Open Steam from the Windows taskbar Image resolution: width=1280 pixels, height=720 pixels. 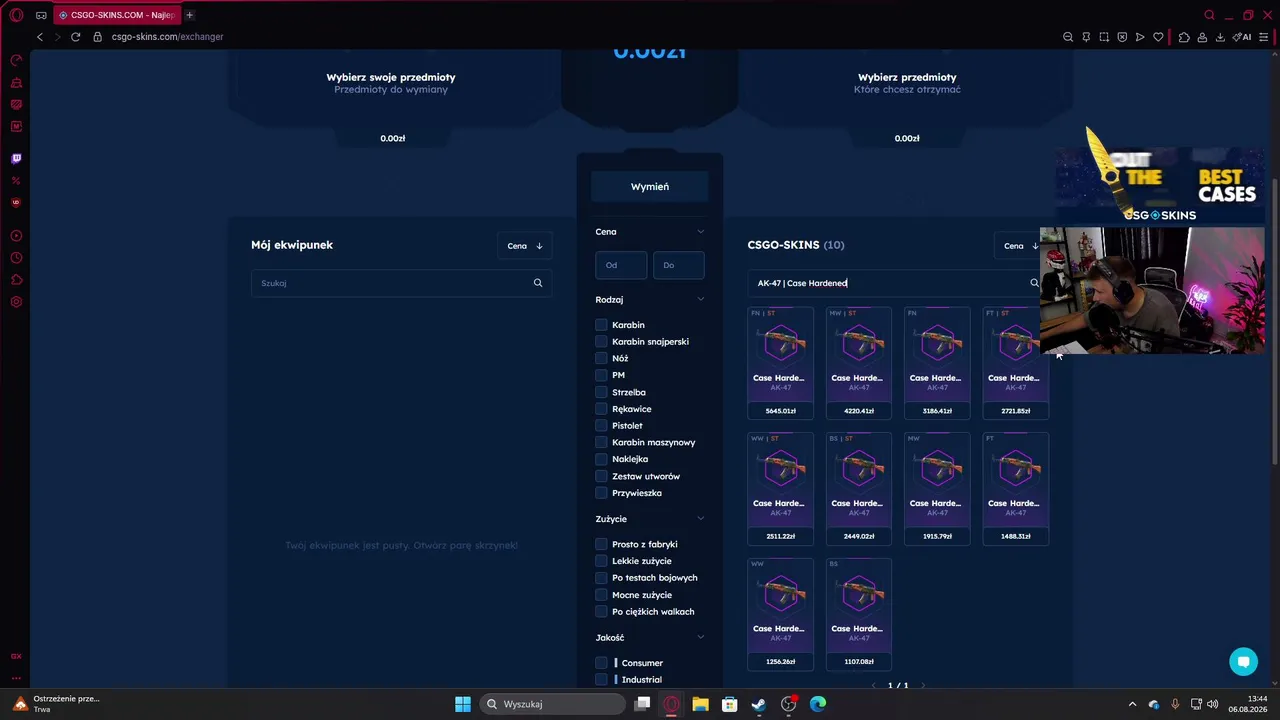[759, 704]
